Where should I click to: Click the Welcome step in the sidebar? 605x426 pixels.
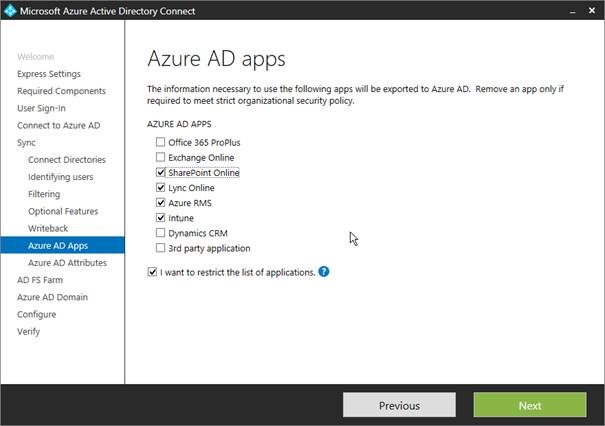[x=35, y=57]
